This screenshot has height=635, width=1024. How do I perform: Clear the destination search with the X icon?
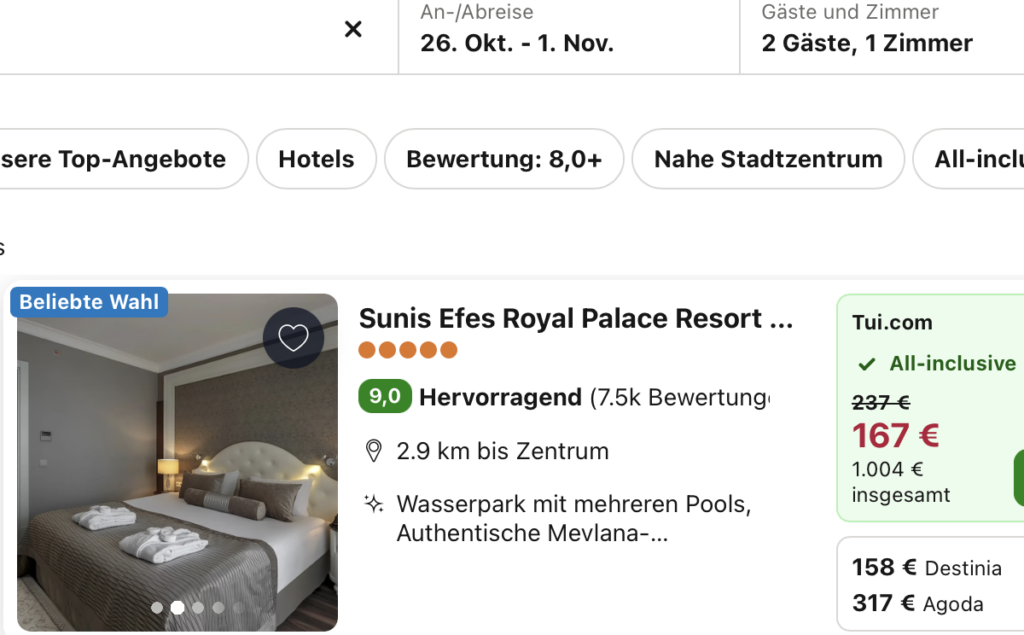click(353, 29)
